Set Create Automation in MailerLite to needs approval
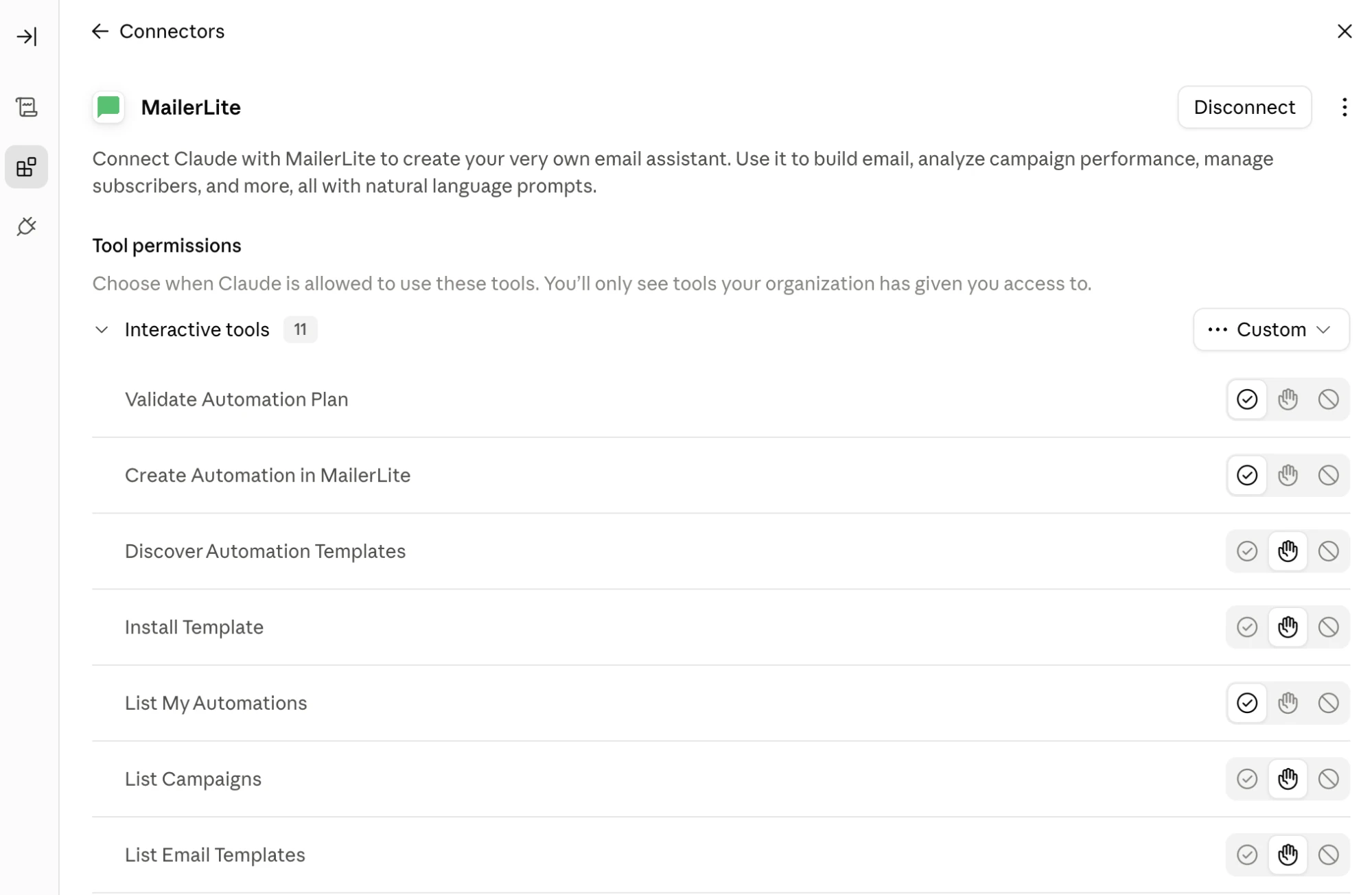Viewport: 1372px width, 895px height. (x=1288, y=476)
